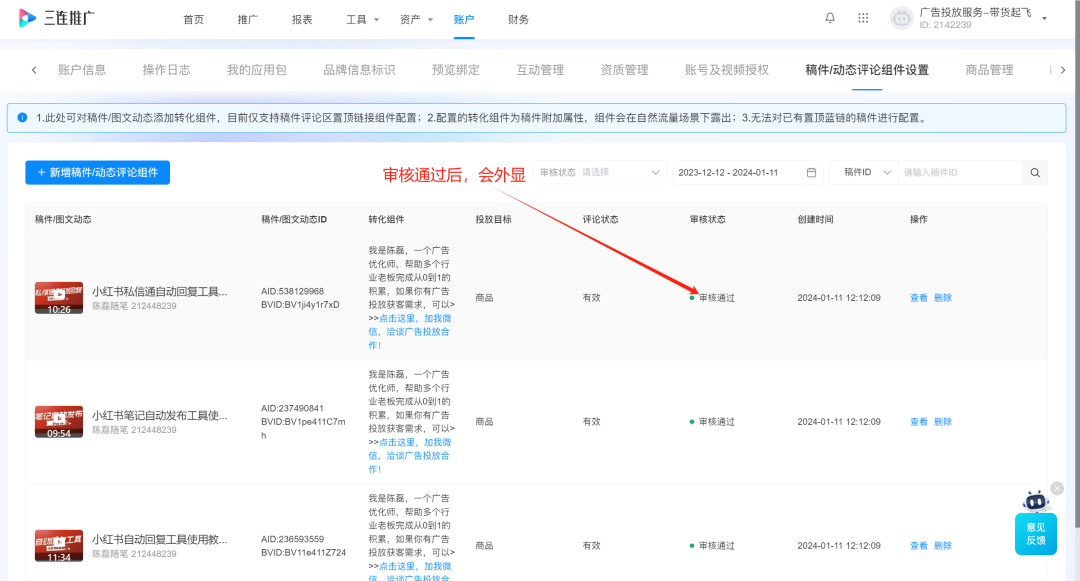Image resolution: width=1080 pixels, height=581 pixels.
Task: Click the notification bell icon
Action: click(830, 18)
